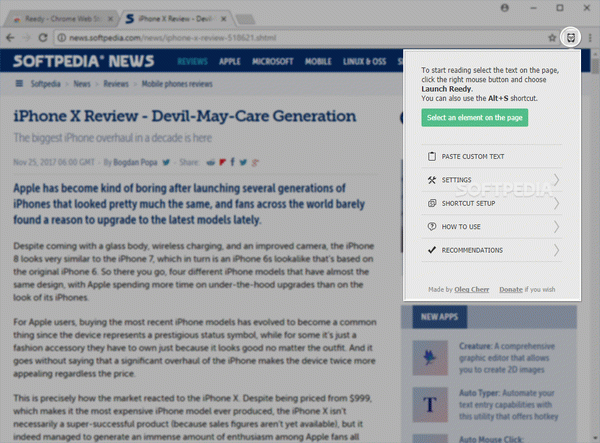Click the Donate link
The height and width of the screenshot is (443, 600).
coord(511,290)
